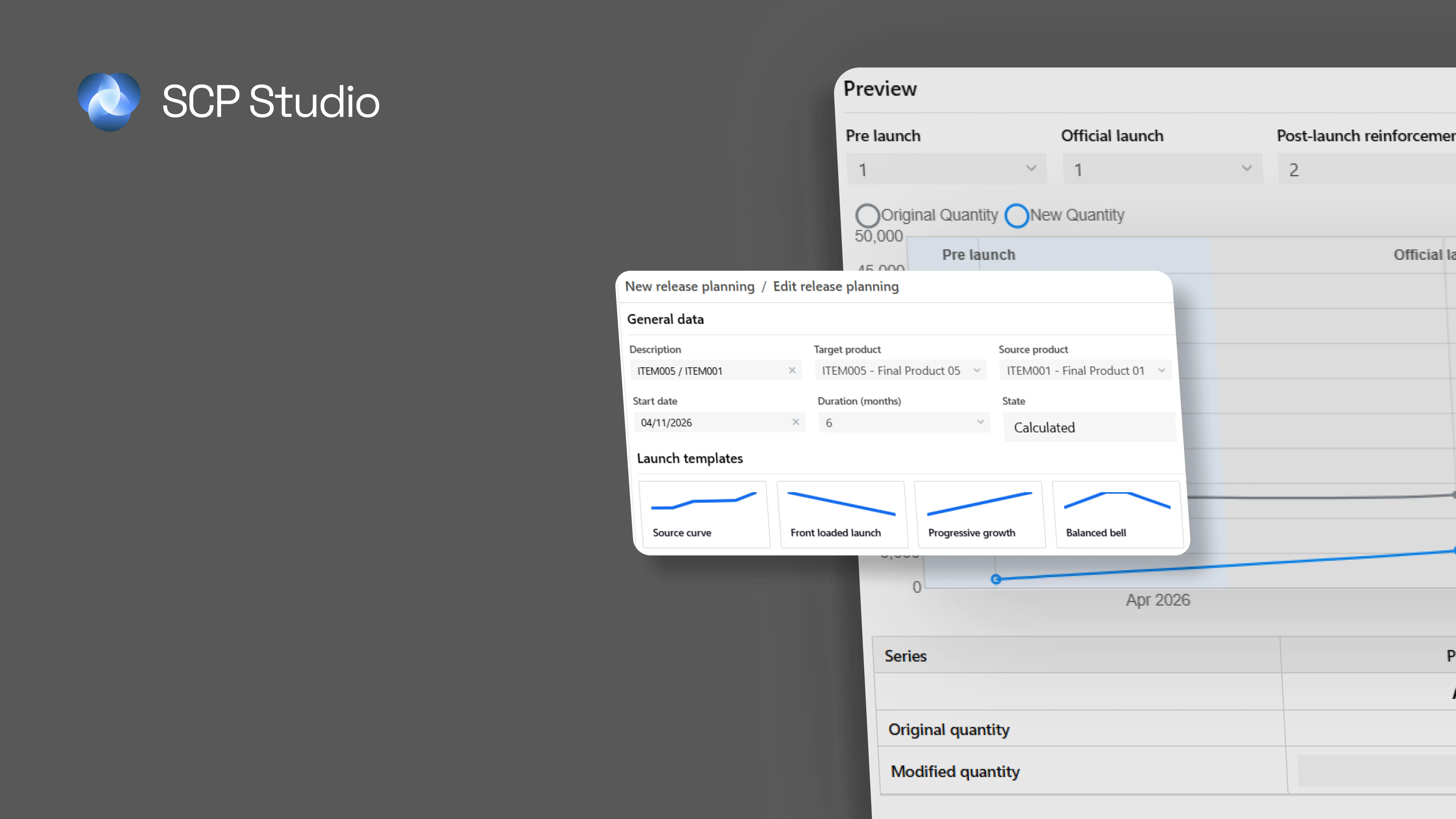Click the 50,000 y-axis label
The height and width of the screenshot is (819, 1456).
(878, 236)
